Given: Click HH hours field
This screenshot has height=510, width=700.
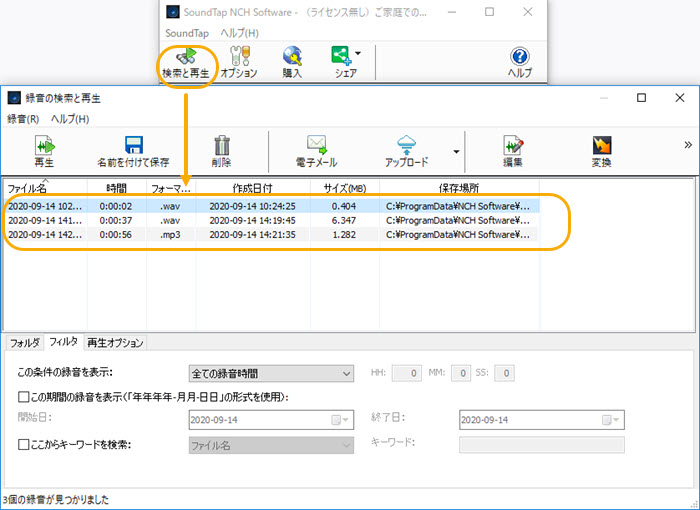Looking at the screenshot, I should coord(406,373).
